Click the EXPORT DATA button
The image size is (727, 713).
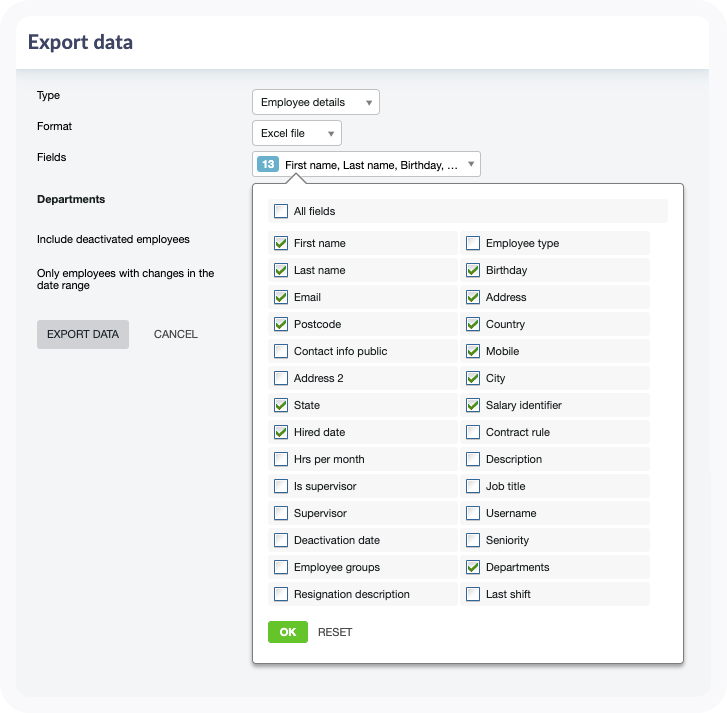pyautogui.click(x=83, y=334)
